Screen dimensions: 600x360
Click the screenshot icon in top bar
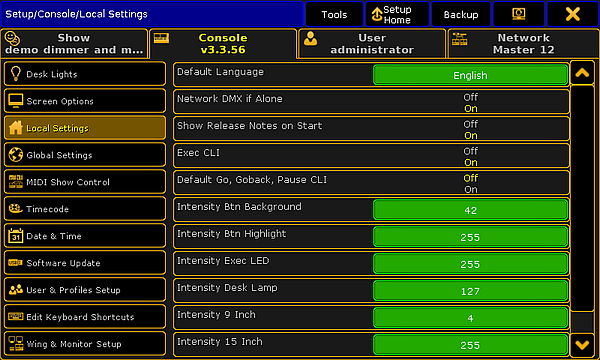(x=518, y=14)
